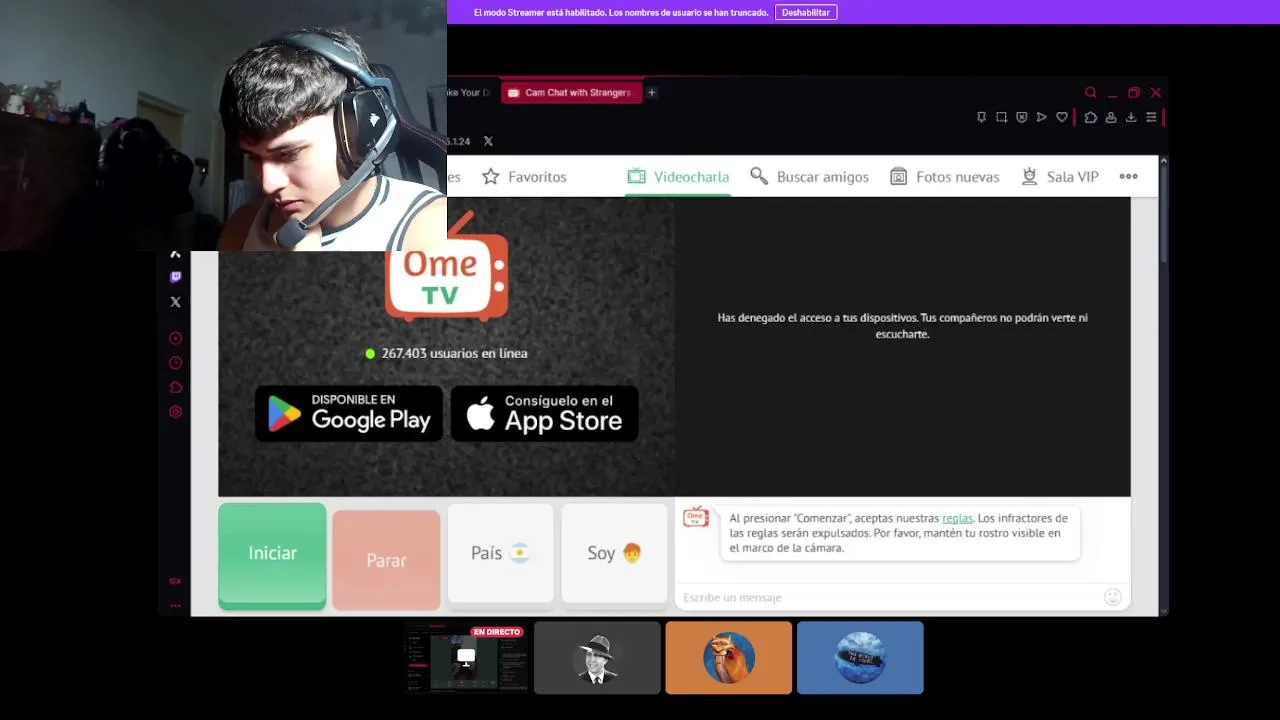This screenshot has width=1280, height=720.
Task: Click the Parar button
Action: click(x=386, y=560)
